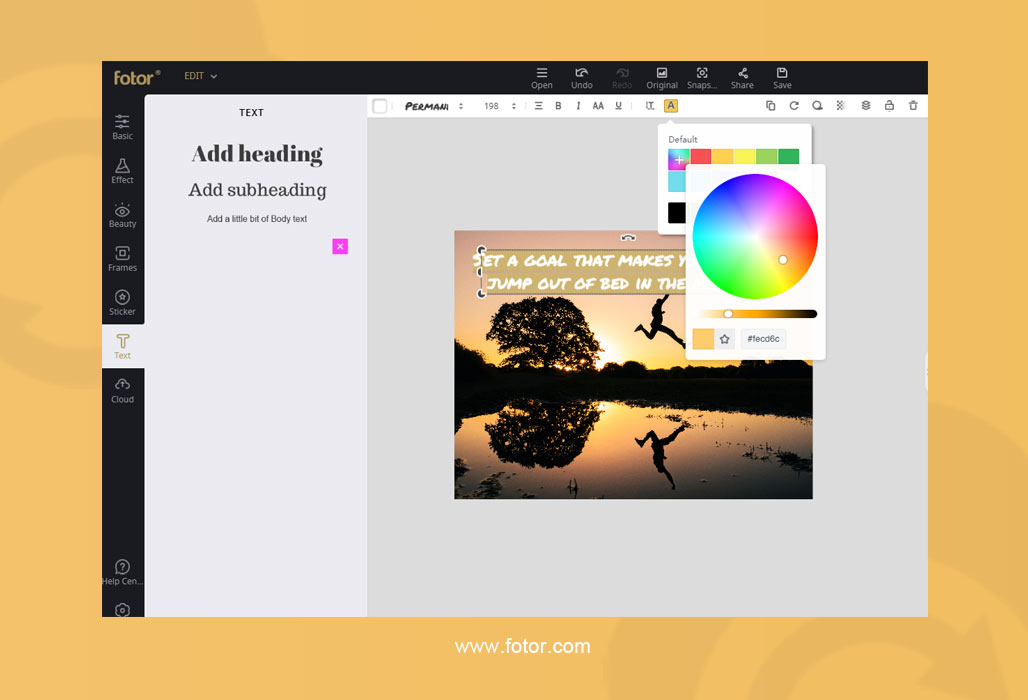Save color to favorites with star icon
The width and height of the screenshot is (1028, 700).
pyautogui.click(x=724, y=339)
